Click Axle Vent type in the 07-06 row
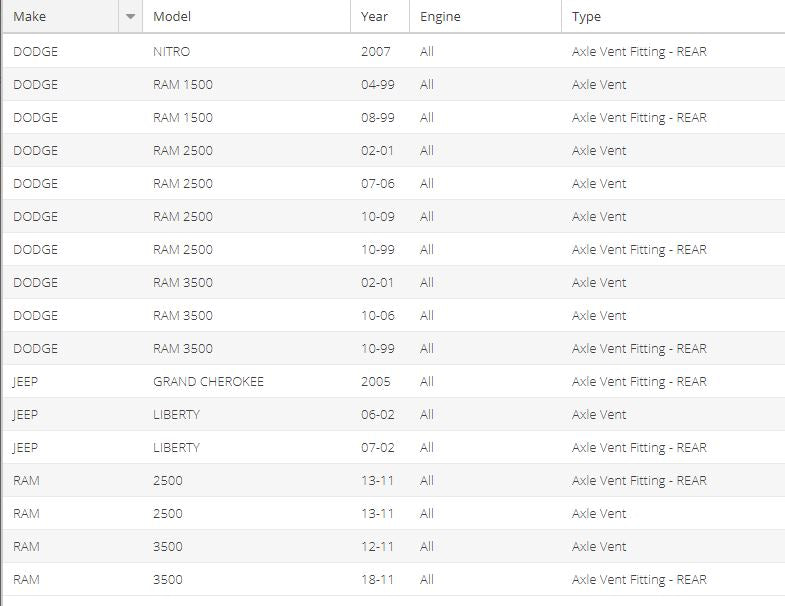 click(599, 184)
